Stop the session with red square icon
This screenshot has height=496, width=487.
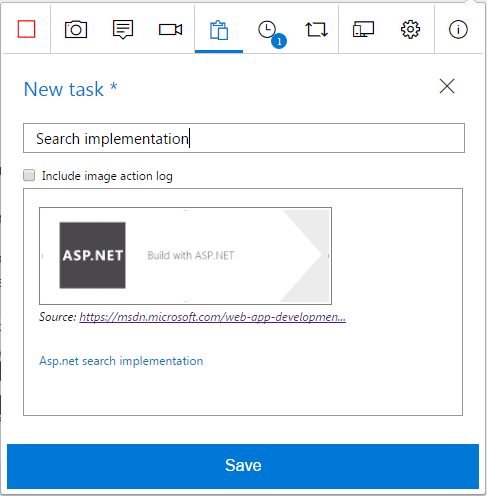click(26, 29)
